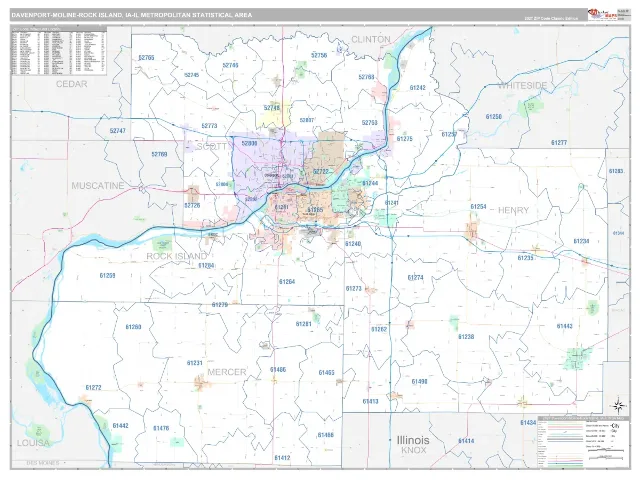Open the map legend box
Screen dimensions: 640x480
click(x=584, y=442)
